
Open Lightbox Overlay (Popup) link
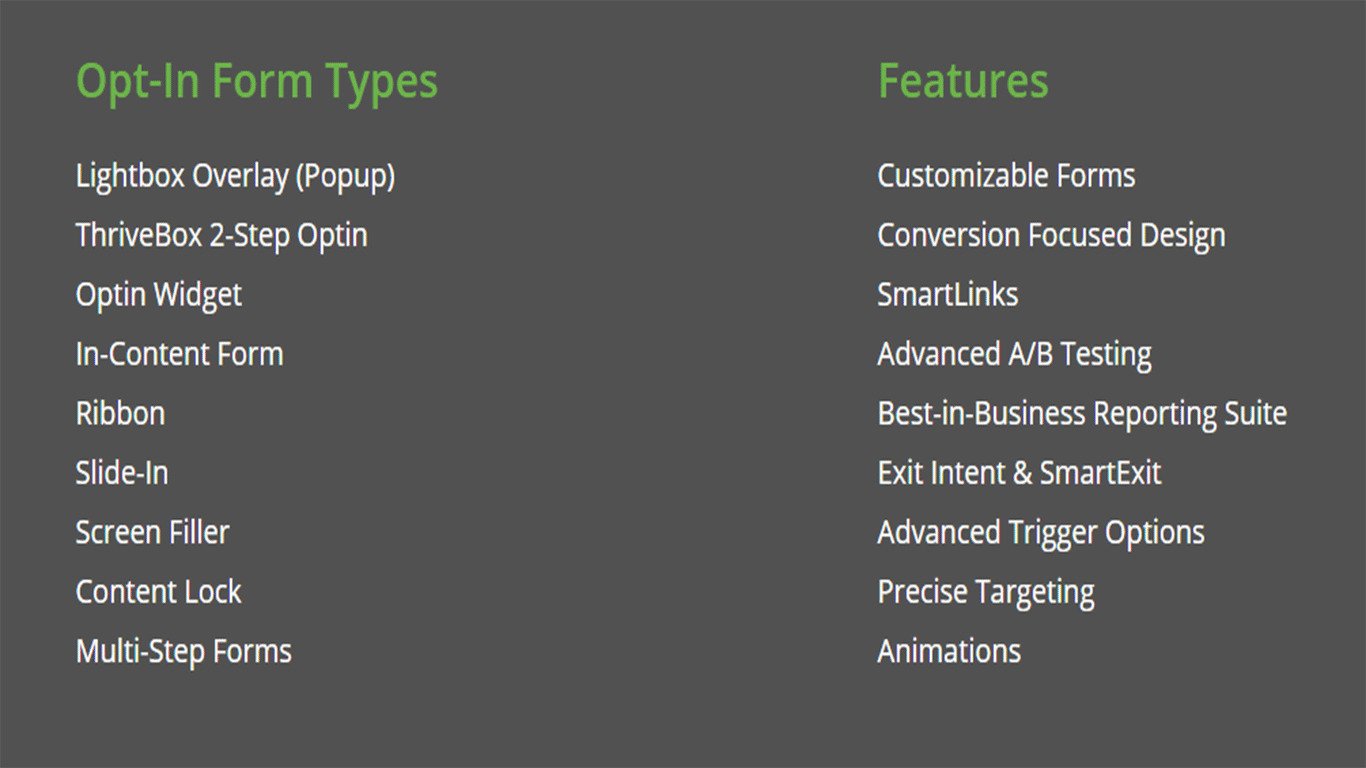pos(235,177)
